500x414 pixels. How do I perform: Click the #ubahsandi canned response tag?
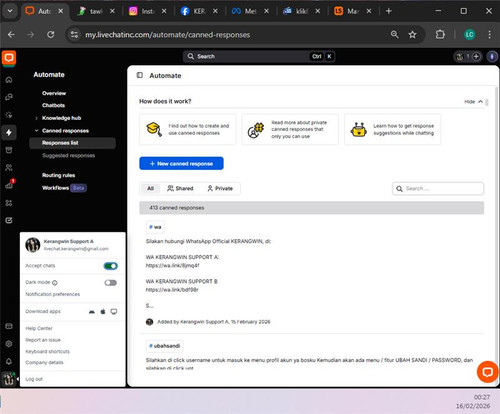[x=165, y=346]
